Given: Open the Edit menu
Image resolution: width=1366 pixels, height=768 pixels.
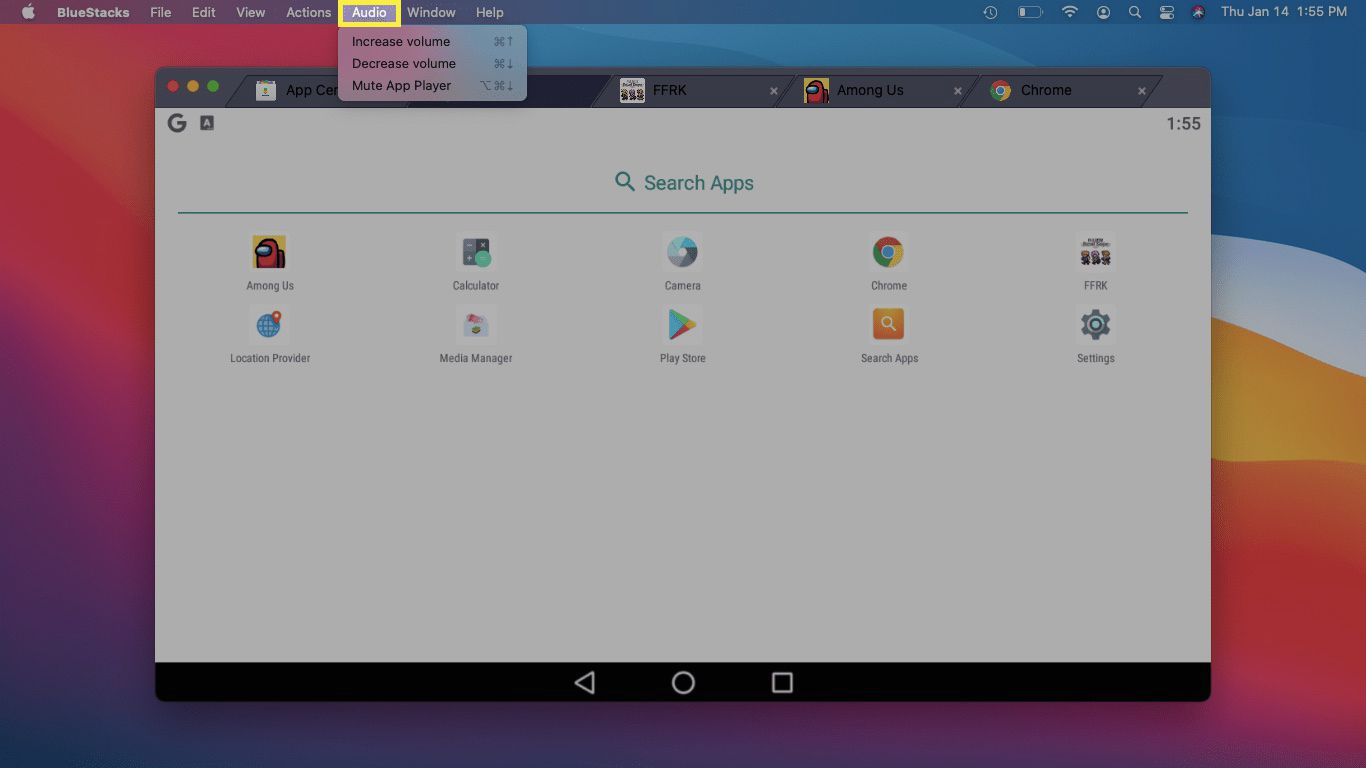Looking at the screenshot, I should pyautogui.click(x=204, y=12).
